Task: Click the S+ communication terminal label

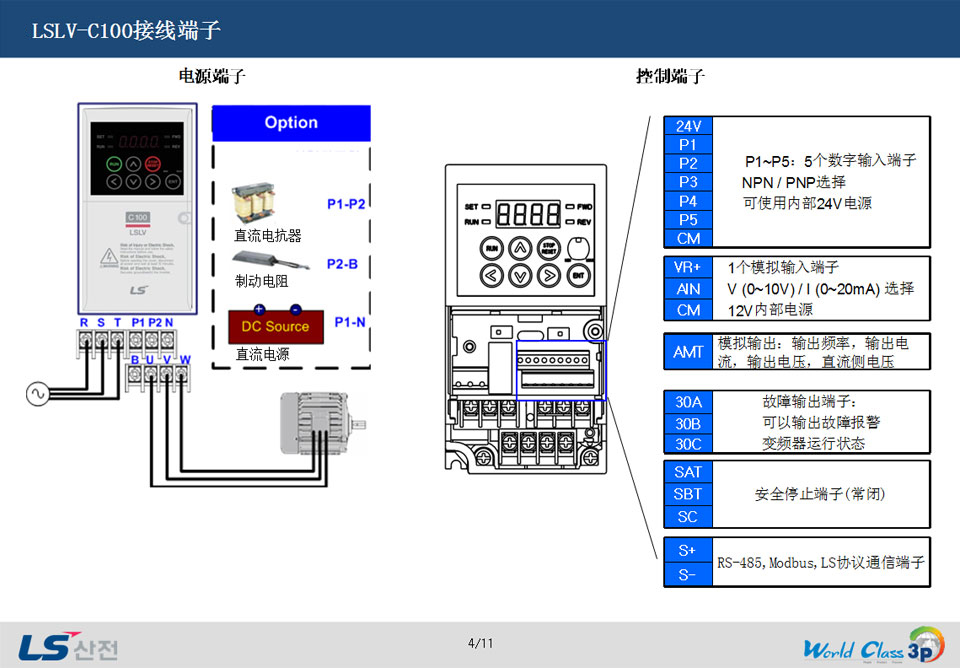Action: tap(688, 551)
